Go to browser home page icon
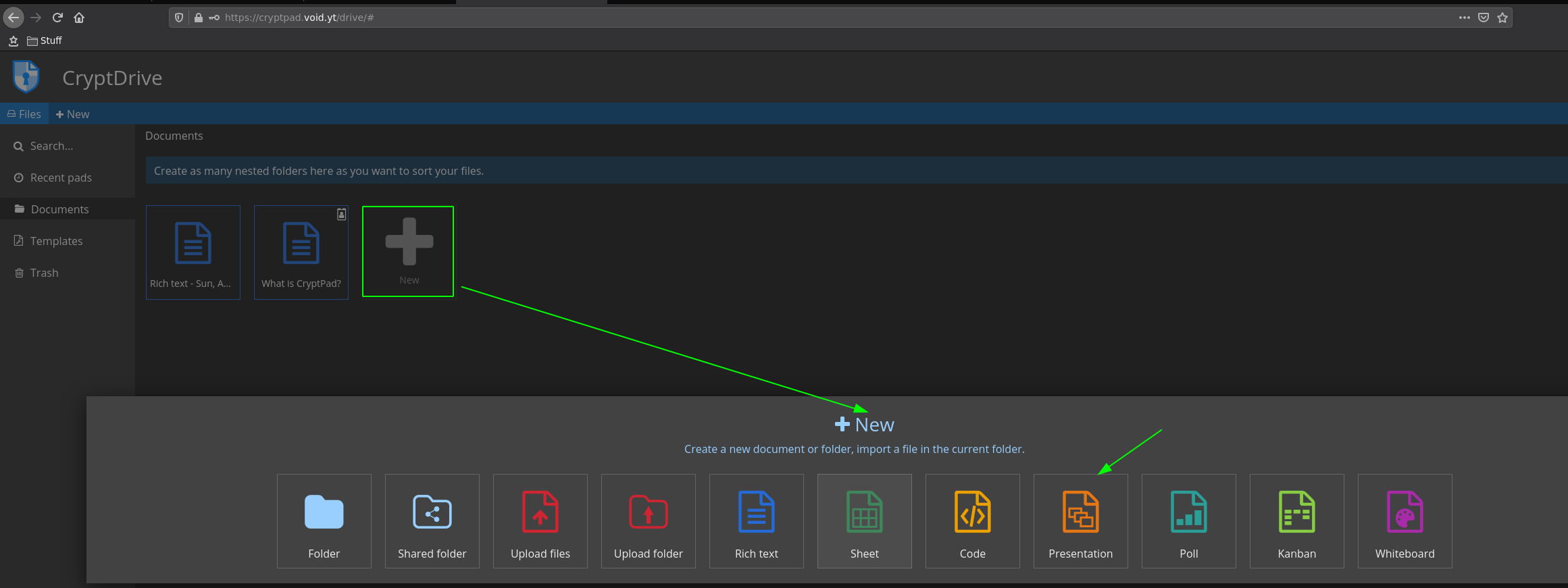1568x588 pixels. coord(79,18)
